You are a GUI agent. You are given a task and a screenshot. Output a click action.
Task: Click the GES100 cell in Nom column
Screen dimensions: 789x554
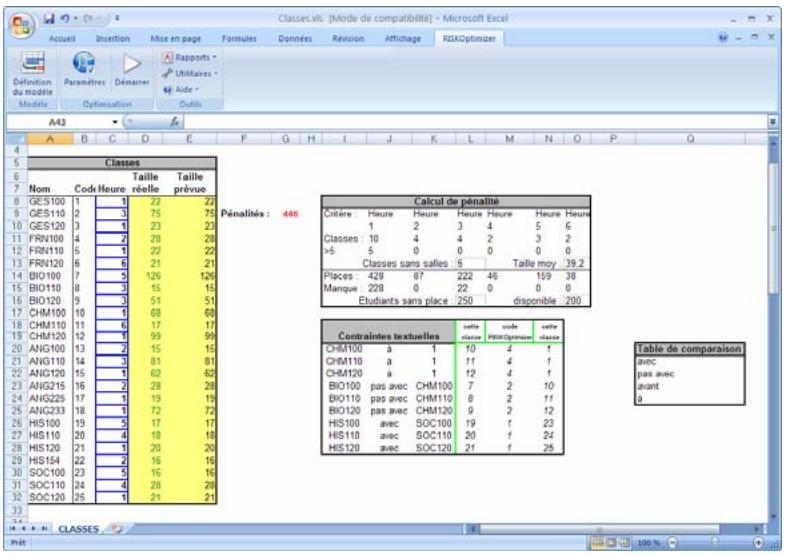(x=50, y=201)
